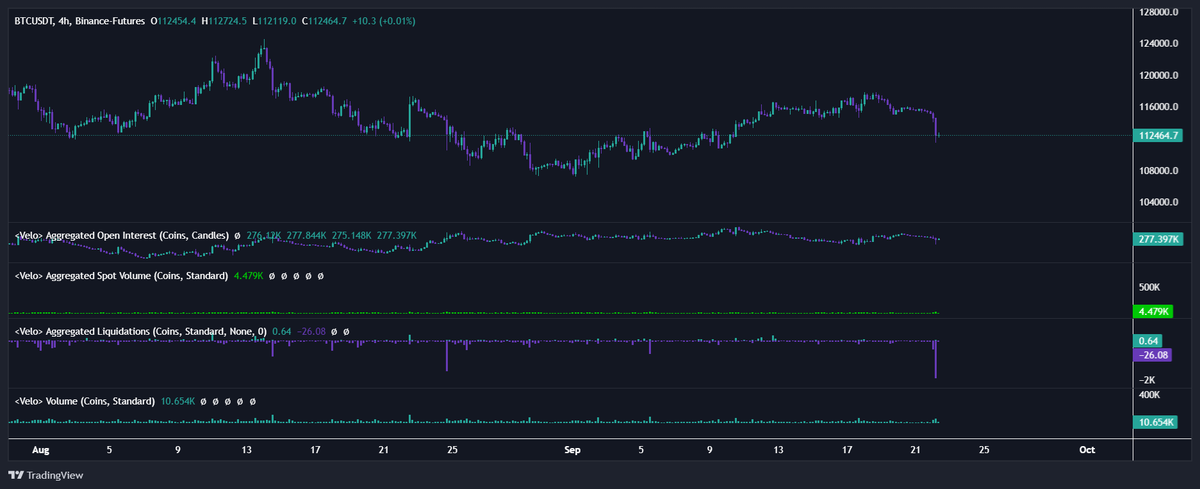1200x489 pixels.
Task: Click the green 4.479K value in Spot Volume legend
Action: pyautogui.click(x=247, y=275)
